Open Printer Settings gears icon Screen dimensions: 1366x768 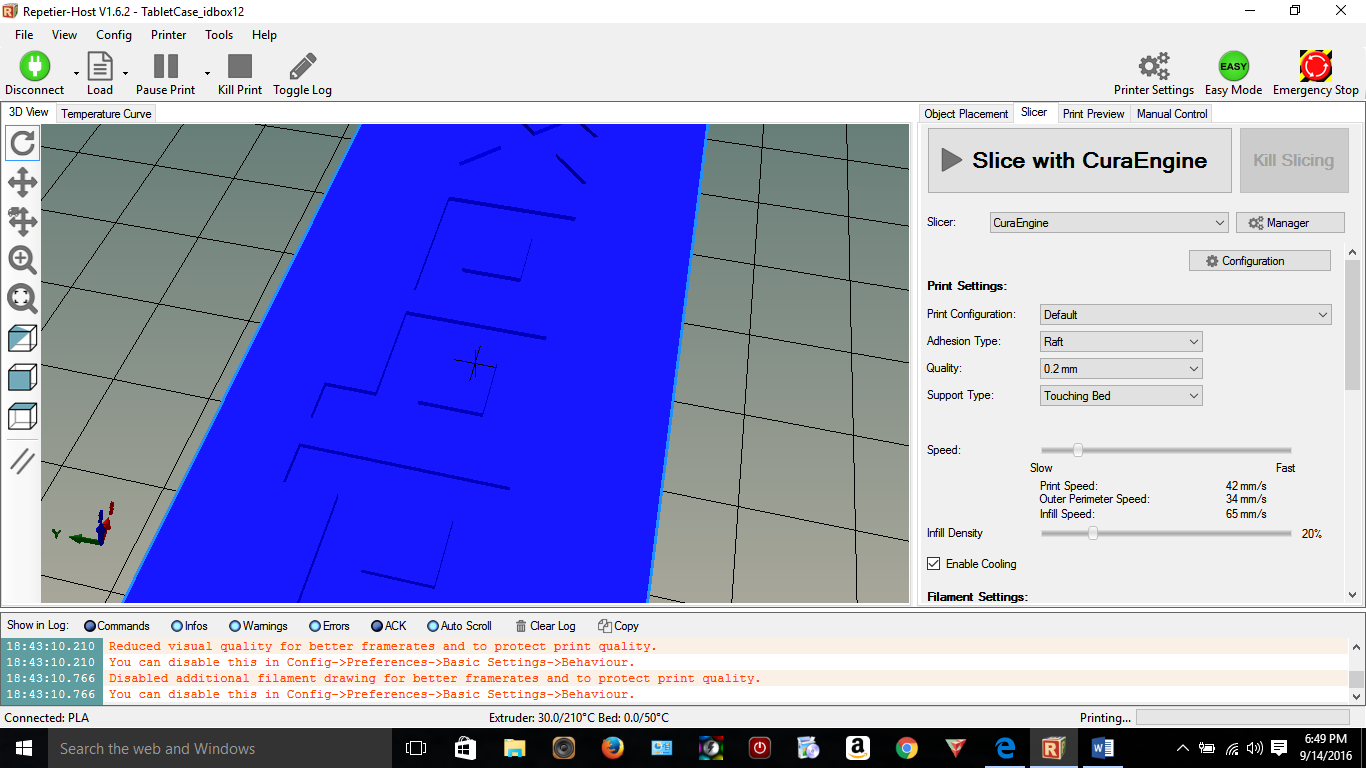click(1154, 67)
